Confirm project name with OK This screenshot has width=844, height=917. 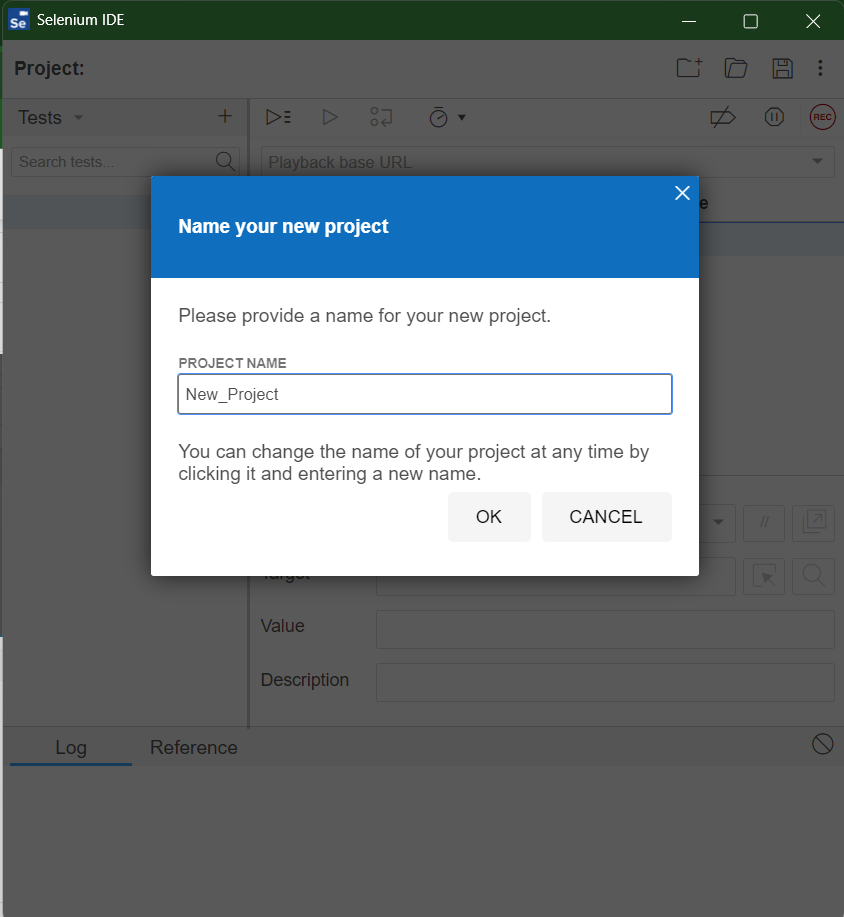pos(489,517)
